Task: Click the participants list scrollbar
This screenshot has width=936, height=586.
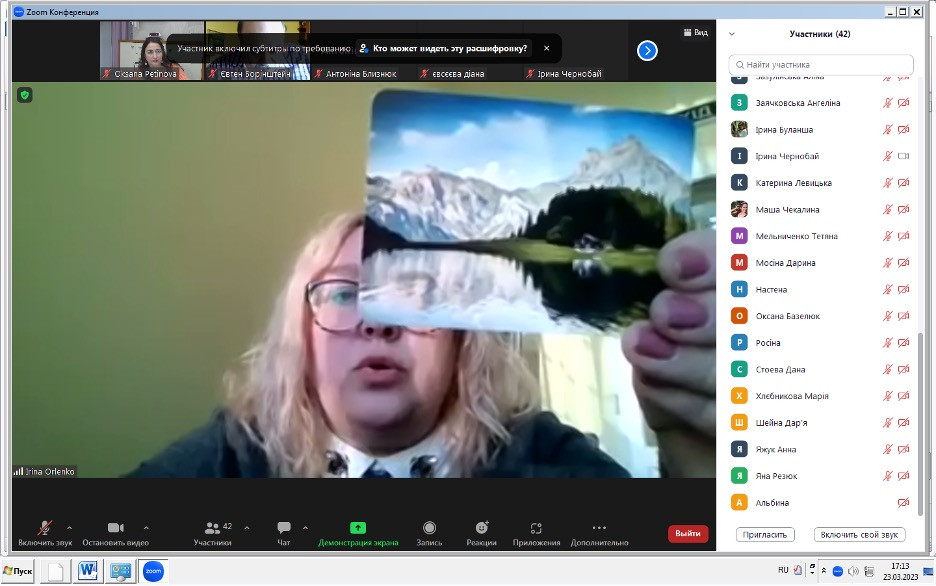Action: (920, 424)
